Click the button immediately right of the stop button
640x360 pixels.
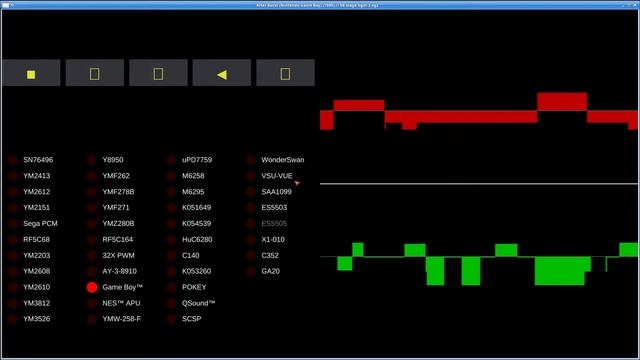95,73
